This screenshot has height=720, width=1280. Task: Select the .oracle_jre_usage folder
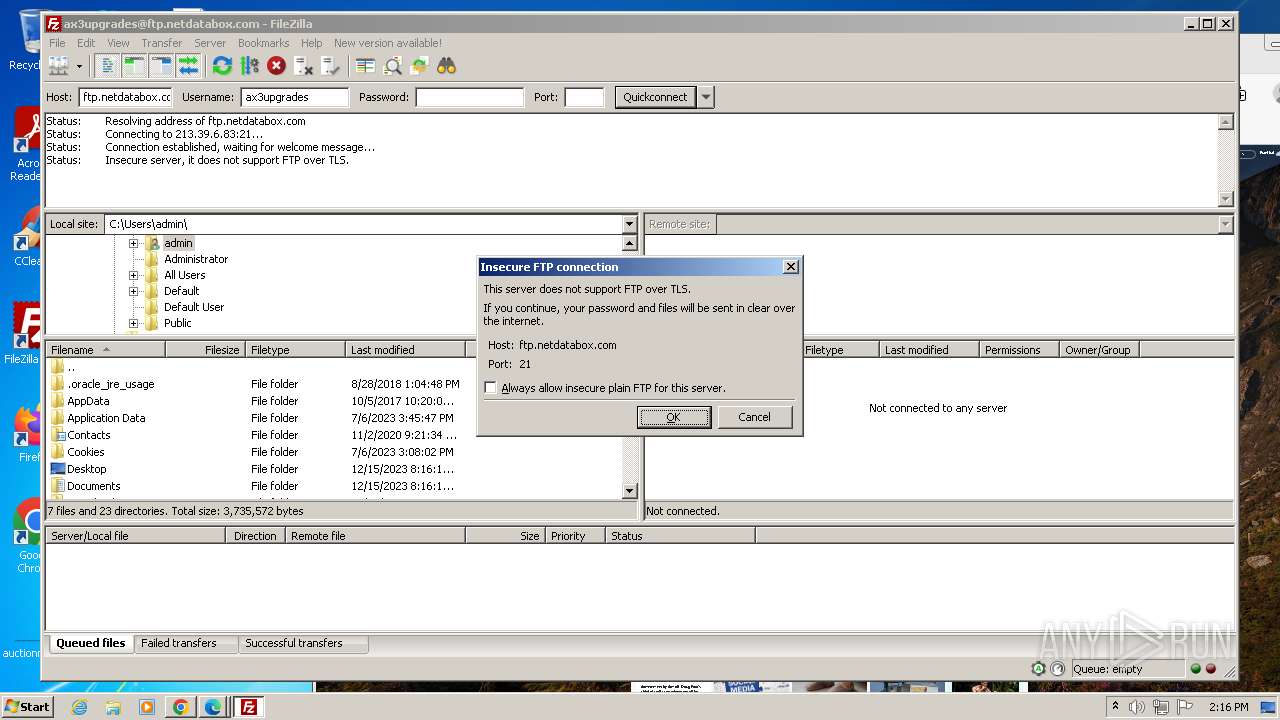tap(334, 384)
